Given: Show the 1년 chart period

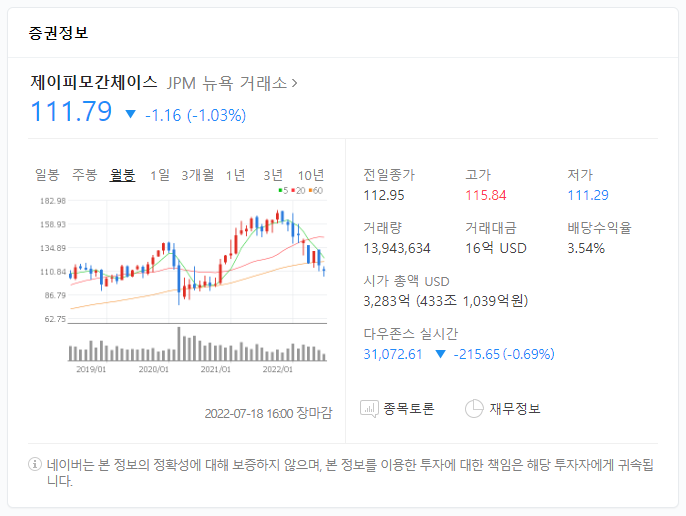Looking at the screenshot, I should pos(235,175).
